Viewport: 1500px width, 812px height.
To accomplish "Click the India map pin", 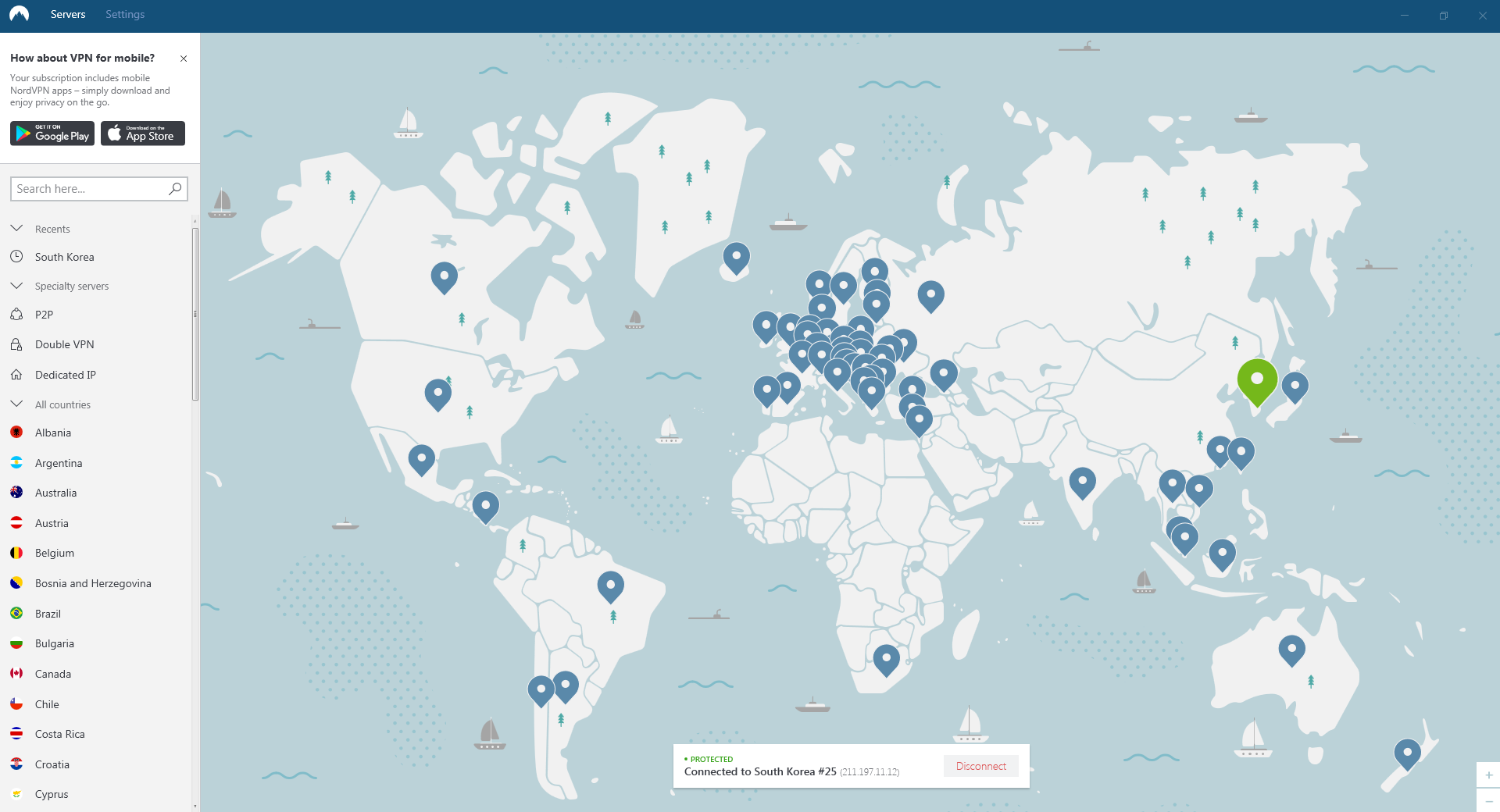I will (1082, 483).
